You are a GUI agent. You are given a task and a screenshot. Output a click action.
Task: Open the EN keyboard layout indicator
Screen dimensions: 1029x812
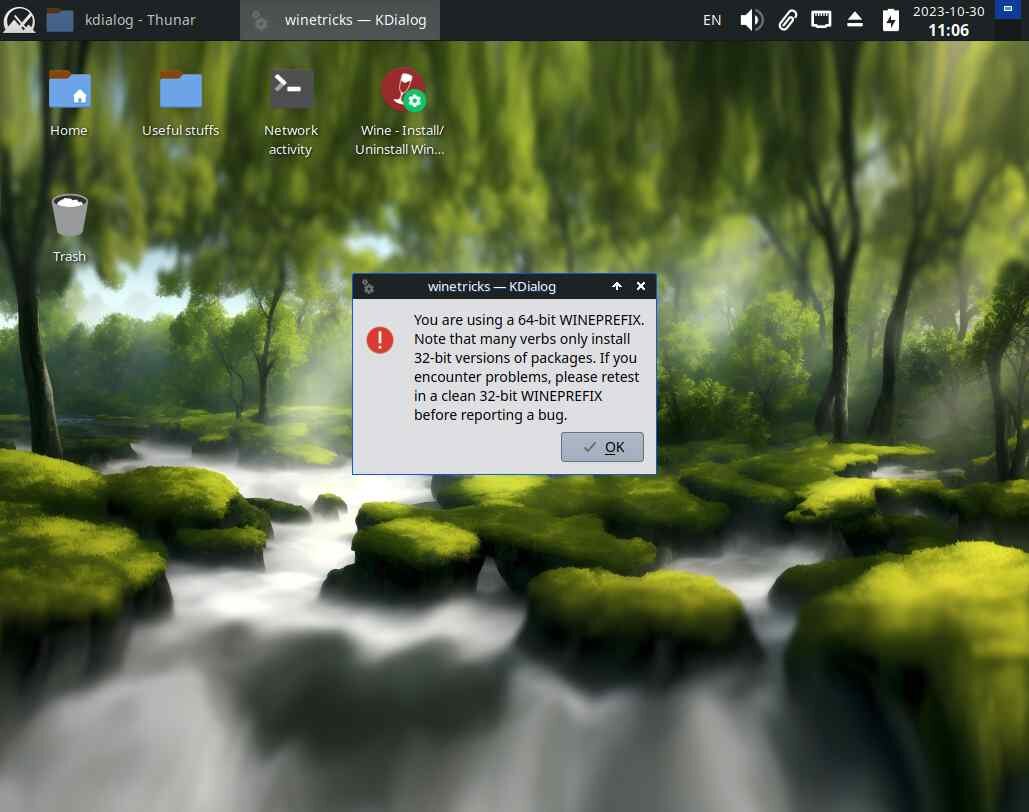711,20
